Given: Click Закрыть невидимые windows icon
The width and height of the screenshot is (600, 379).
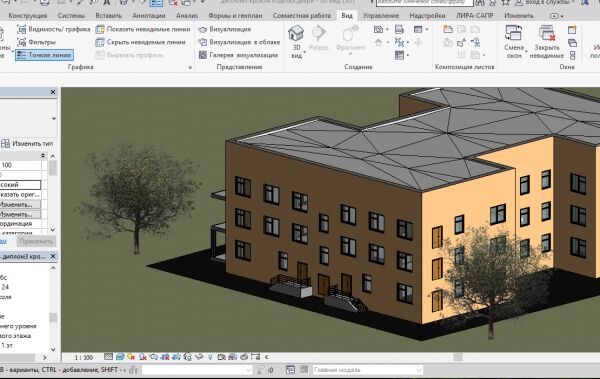Looking at the screenshot, I should [x=547, y=33].
